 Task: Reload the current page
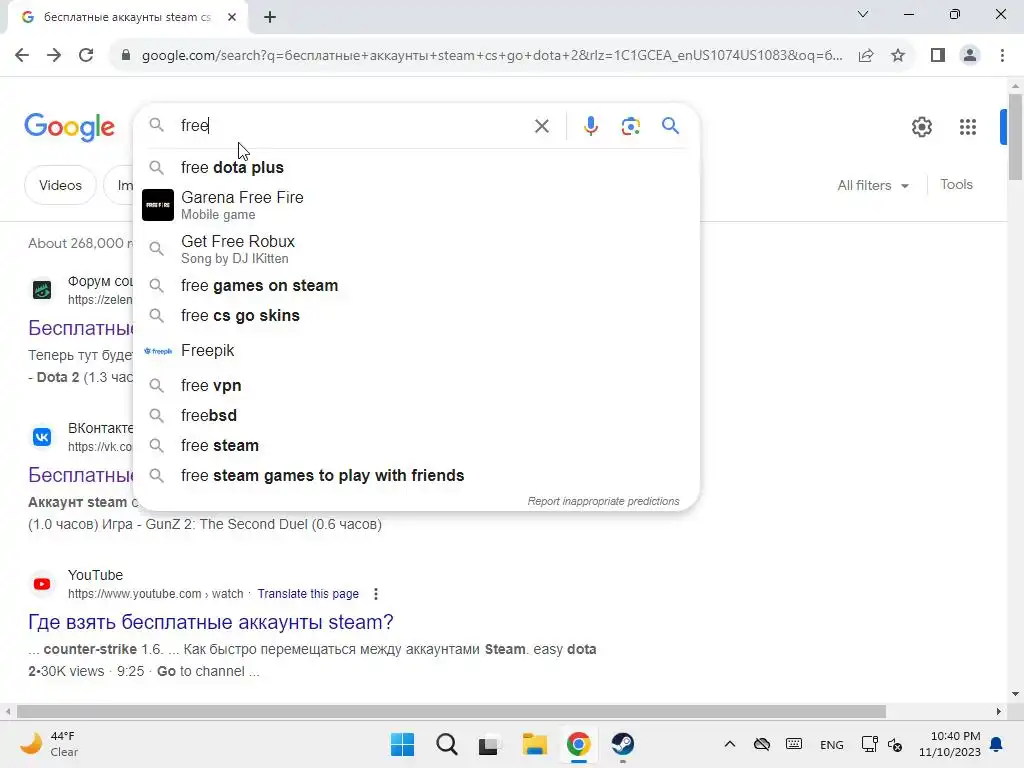pyautogui.click(x=86, y=55)
